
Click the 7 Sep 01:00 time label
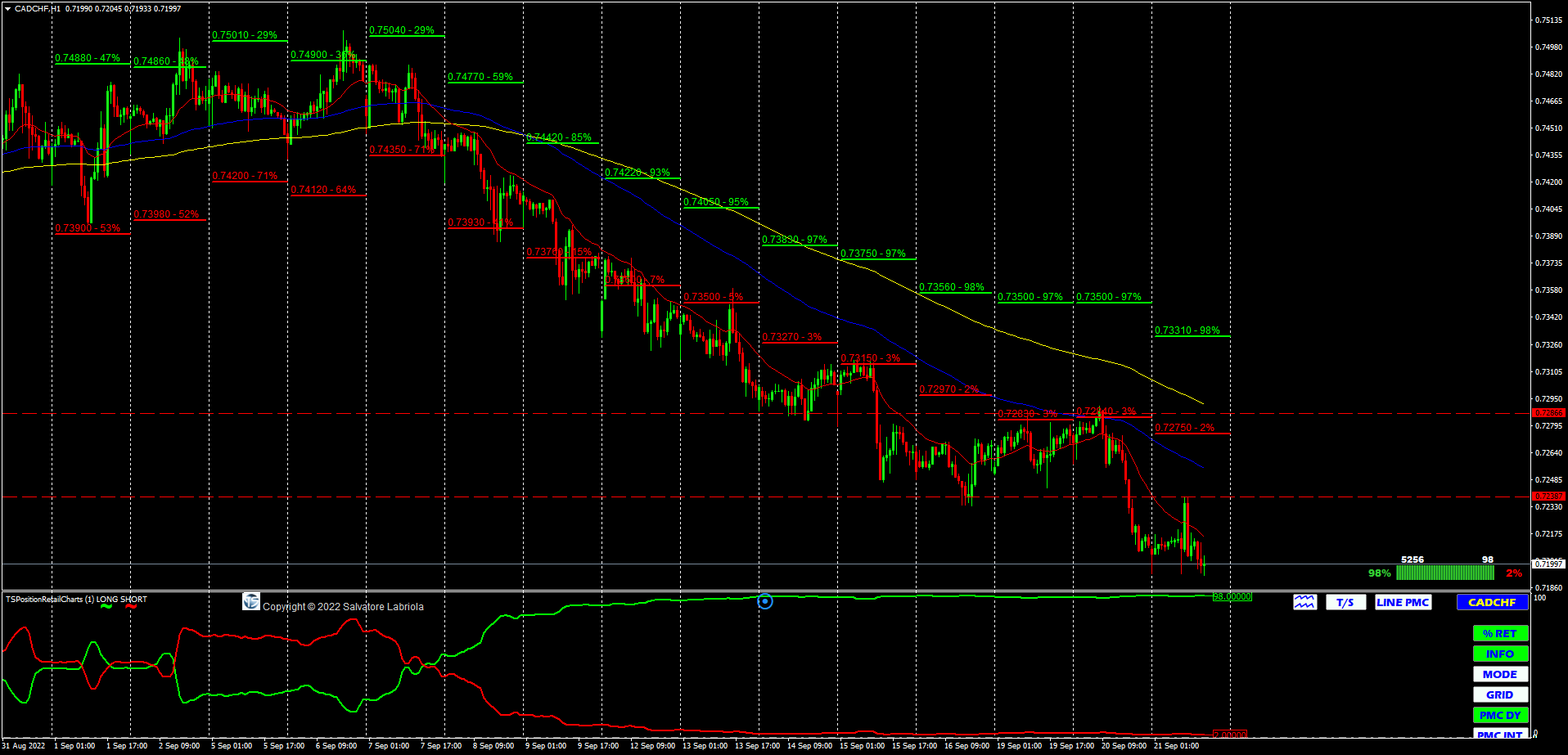[389, 745]
